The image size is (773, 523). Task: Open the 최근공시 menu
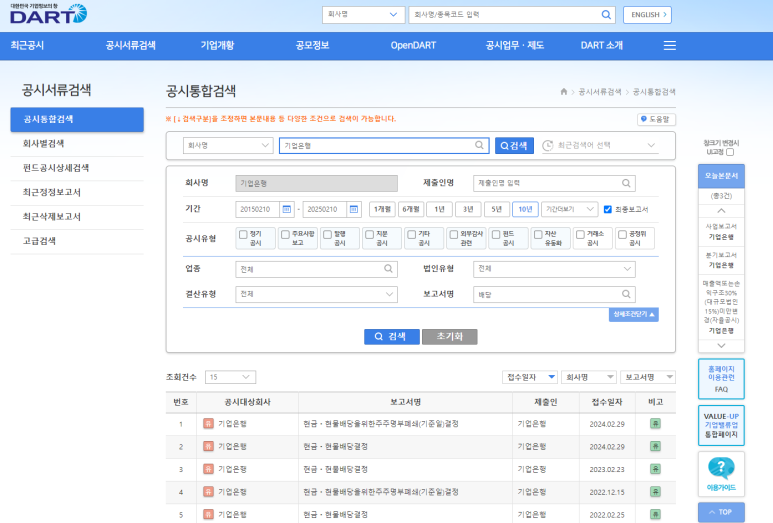coord(27,46)
